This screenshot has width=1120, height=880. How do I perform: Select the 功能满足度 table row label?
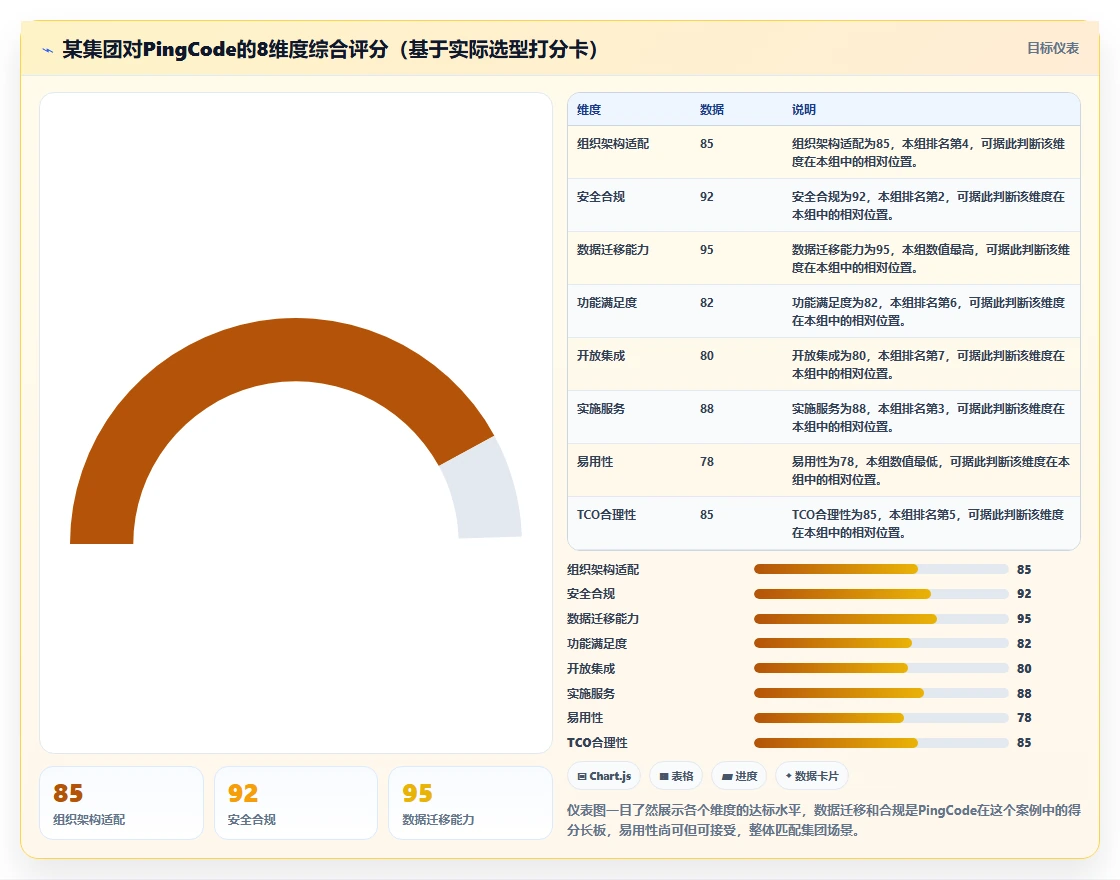(606, 302)
